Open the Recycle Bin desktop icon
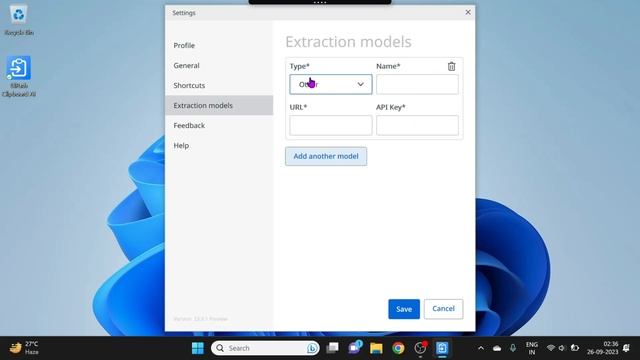This screenshot has width=640, height=360. 19,20
